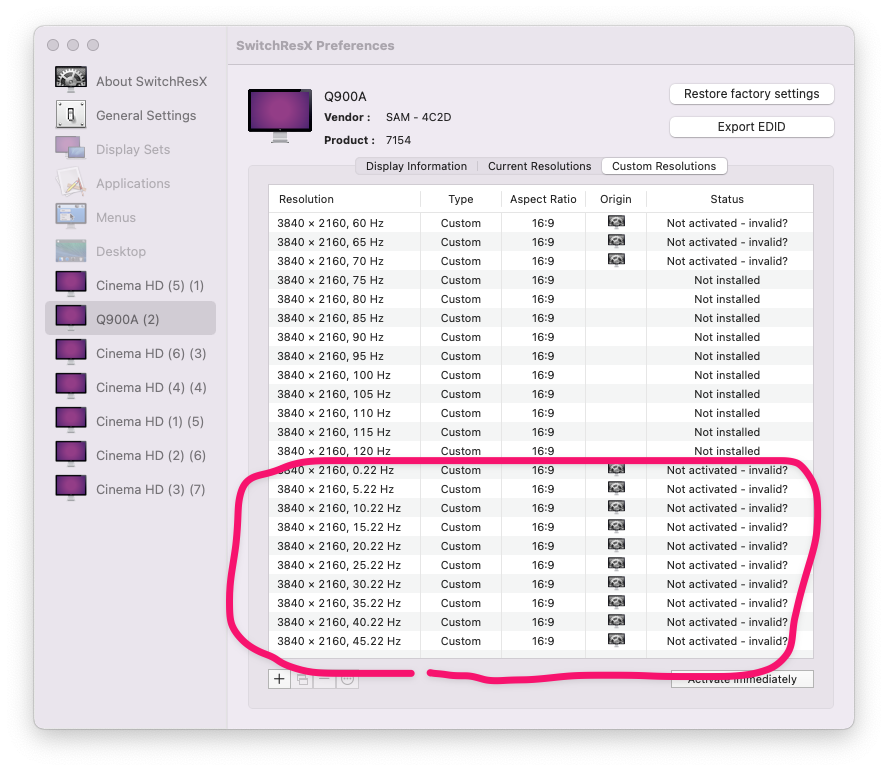Select the 3840 × 2160, 115 Hz row
888x771 pixels.
(541, 432)
